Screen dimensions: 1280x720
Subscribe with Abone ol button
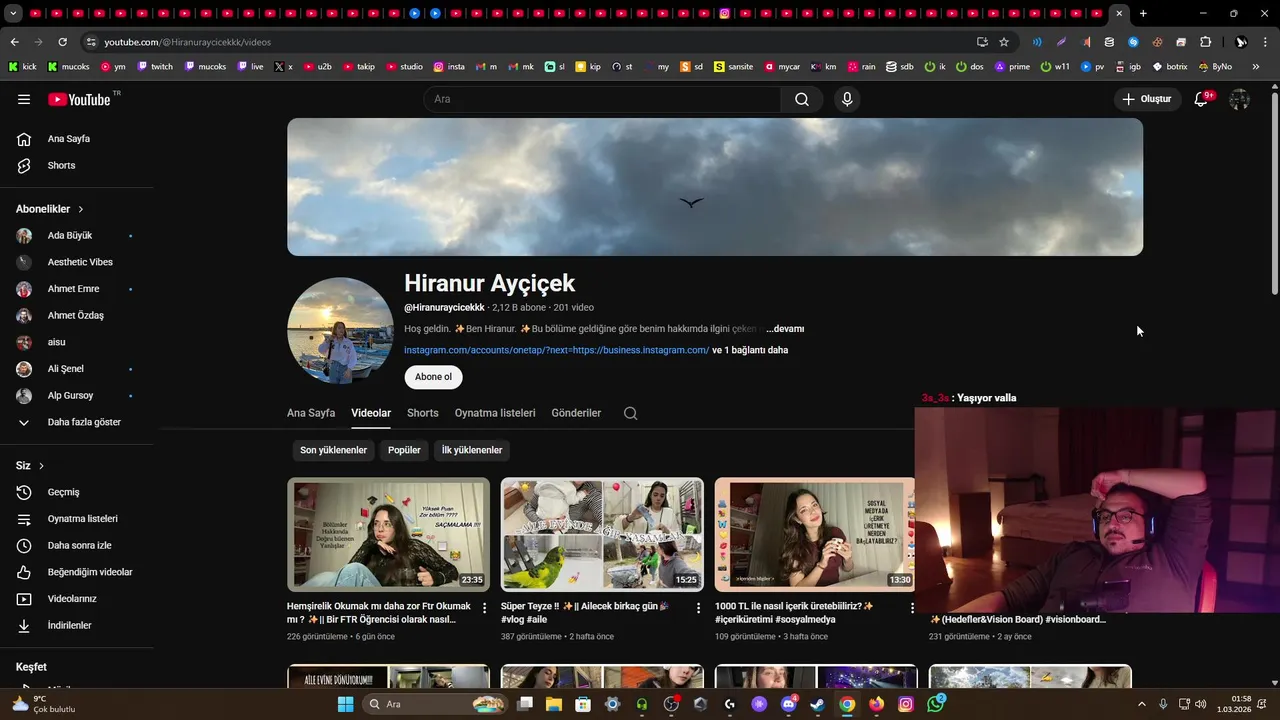coord(433,377)
